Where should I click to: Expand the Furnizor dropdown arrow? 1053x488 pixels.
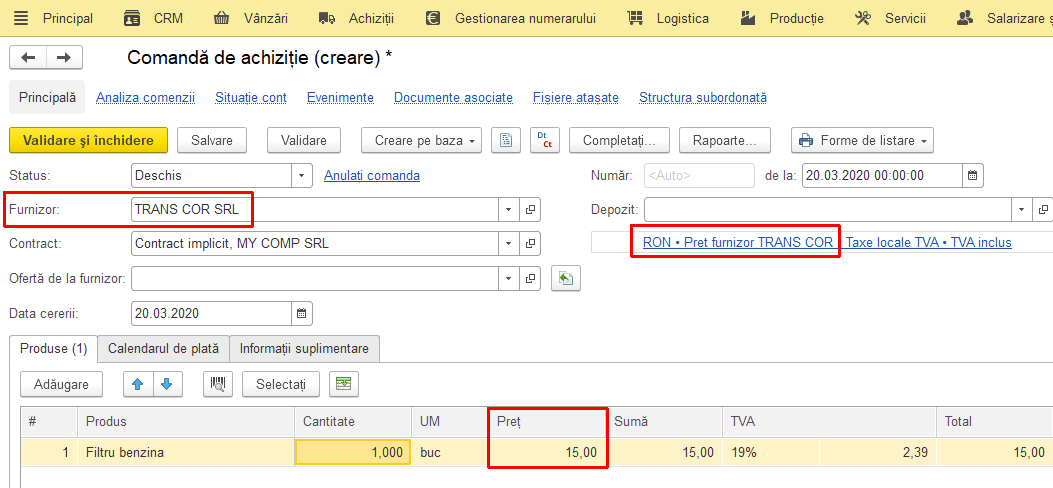pyautogui.click(x=508, y=209)
